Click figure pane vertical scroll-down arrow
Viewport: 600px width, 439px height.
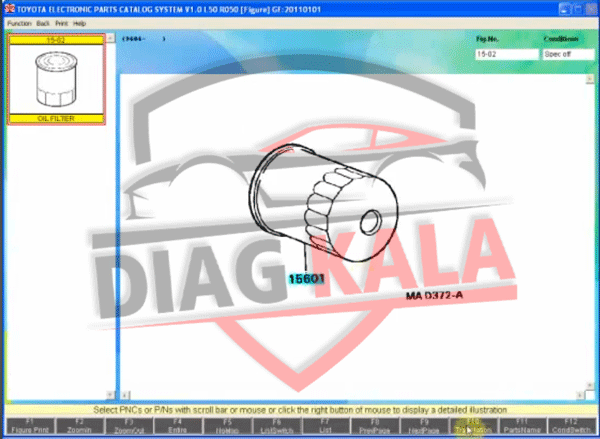[590, 385]
